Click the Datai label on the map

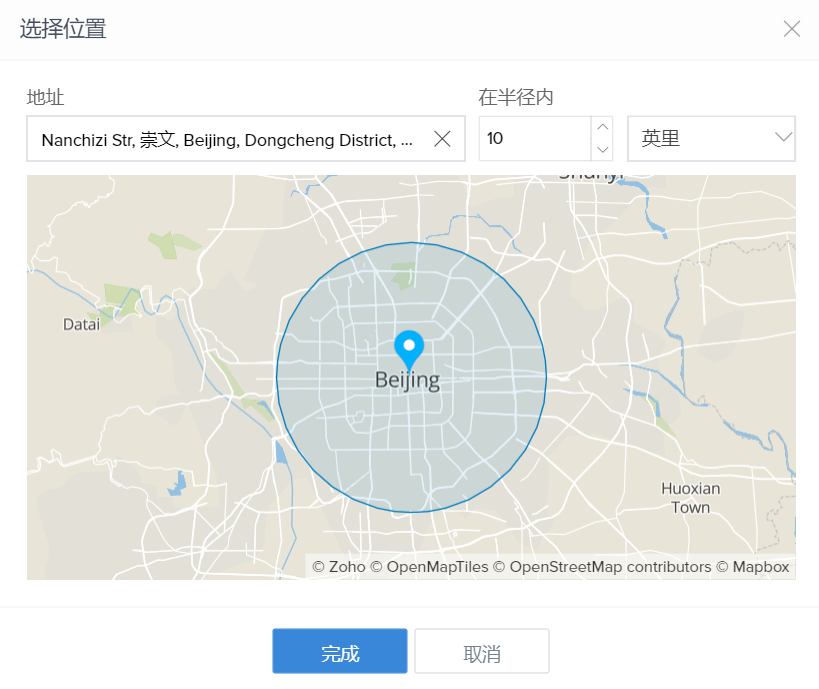81,324
